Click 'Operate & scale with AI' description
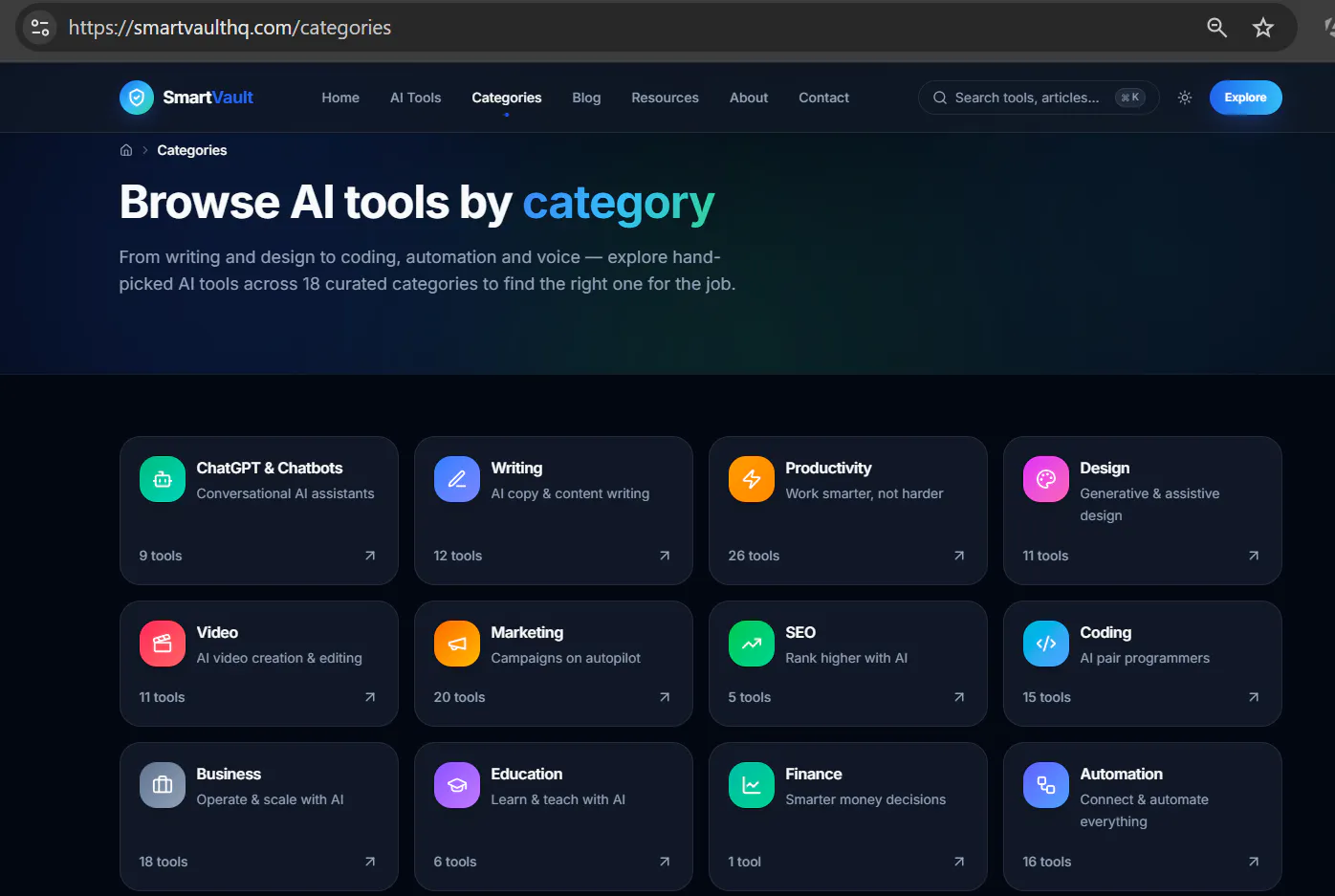The width and height of the screenshot is (1335, 896). tap(270, 799)
